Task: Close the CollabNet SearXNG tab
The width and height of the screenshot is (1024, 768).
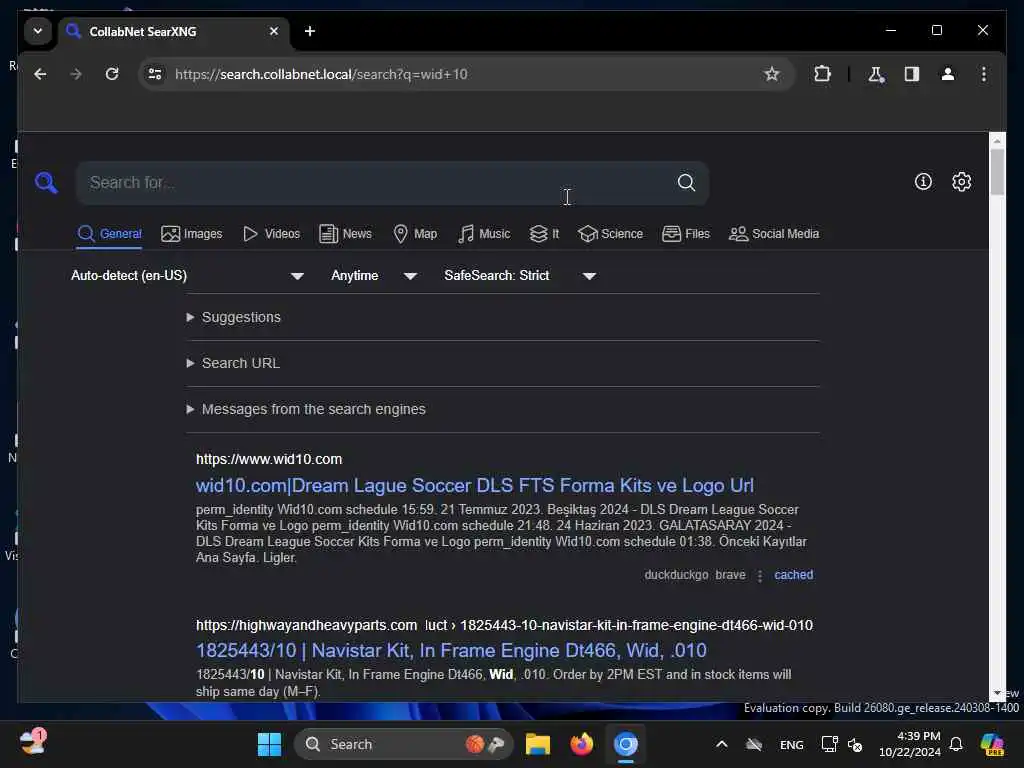Action: 274,31
